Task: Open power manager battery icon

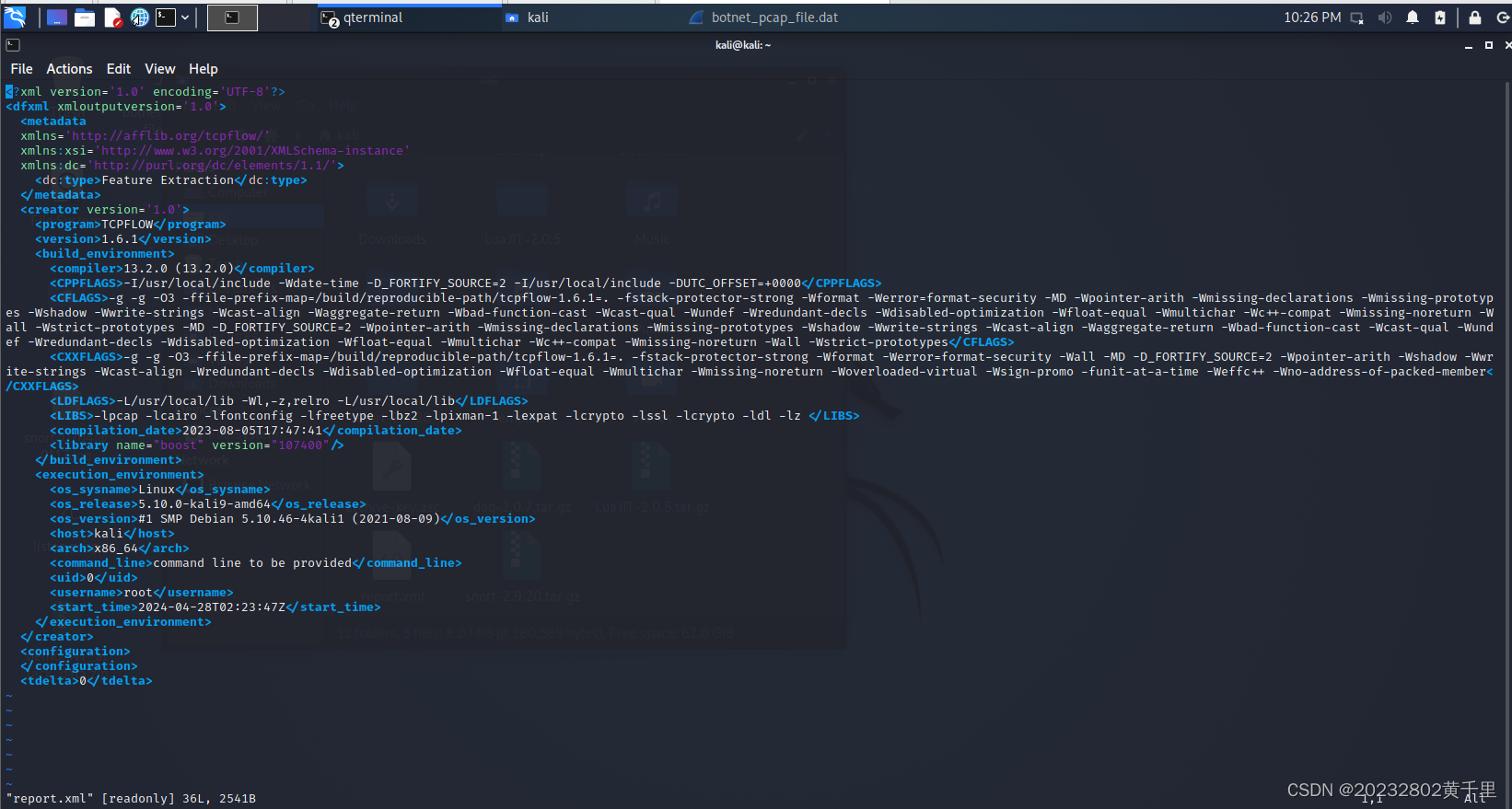Action: pyautogui.click(x=1440, y=17)
